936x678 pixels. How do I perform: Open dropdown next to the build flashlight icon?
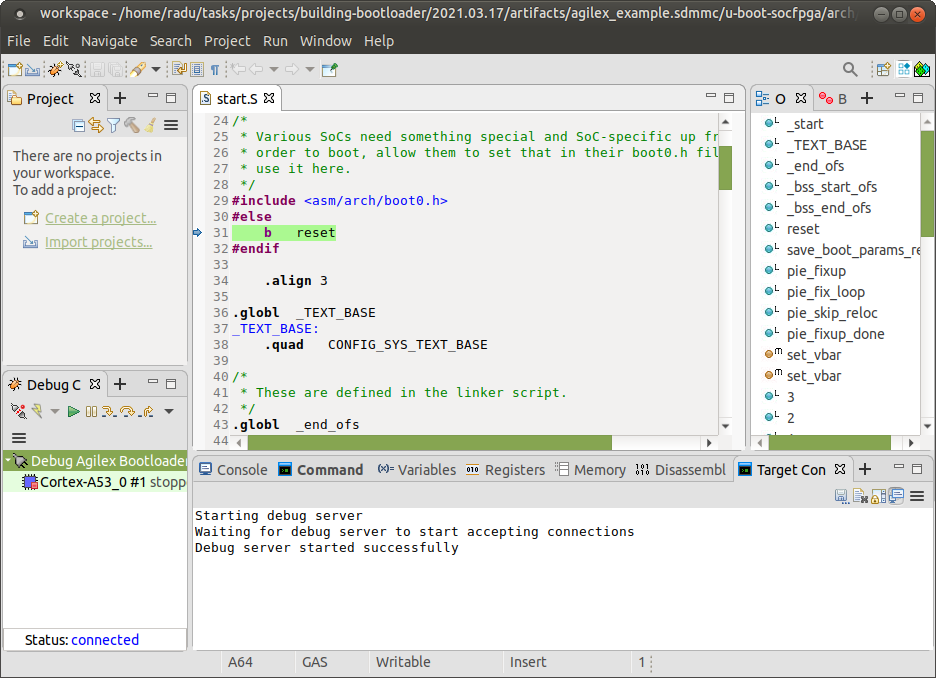click(156, 69)
